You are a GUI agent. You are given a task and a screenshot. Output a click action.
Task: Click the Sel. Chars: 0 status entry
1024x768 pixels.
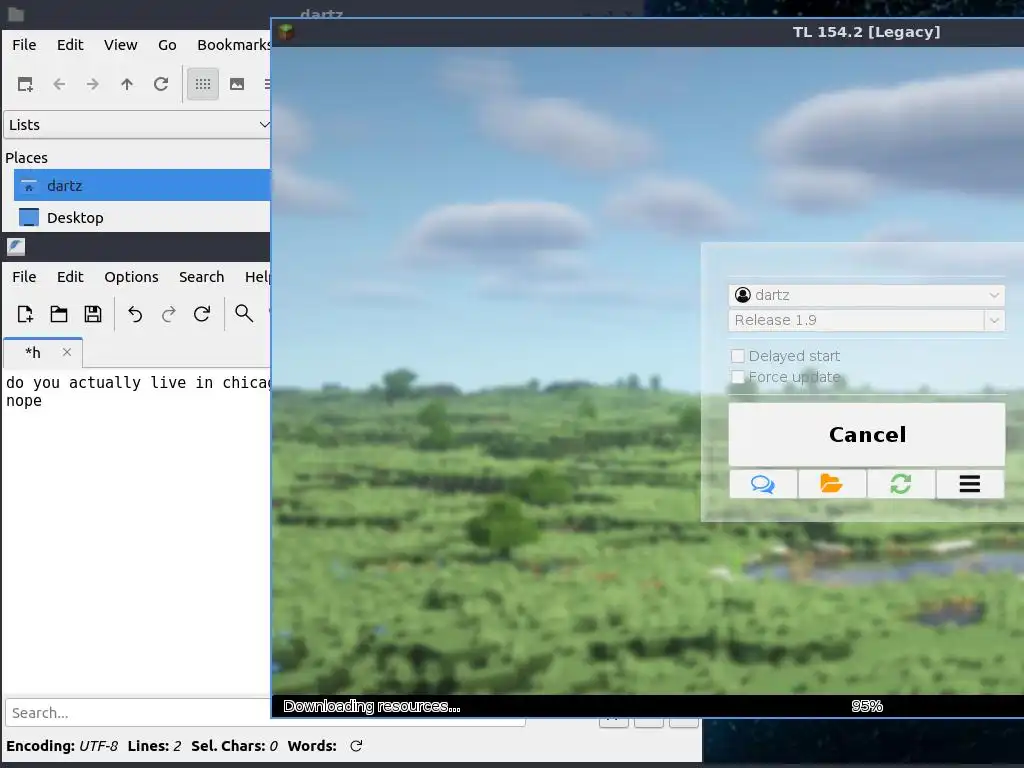tap(234, 746)
